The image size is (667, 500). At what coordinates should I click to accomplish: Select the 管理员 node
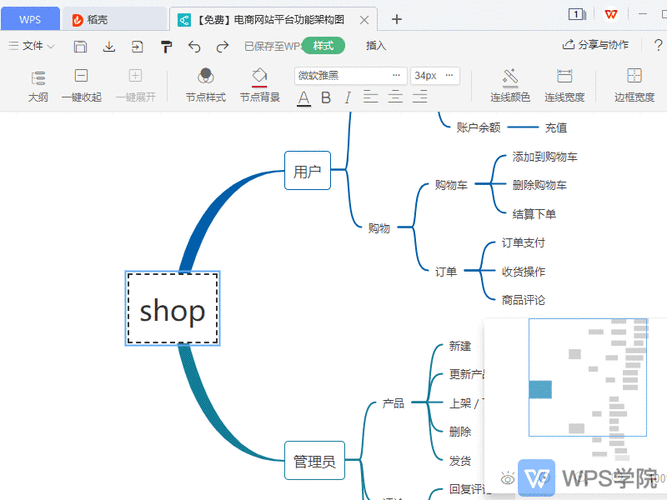pos(314,460)
